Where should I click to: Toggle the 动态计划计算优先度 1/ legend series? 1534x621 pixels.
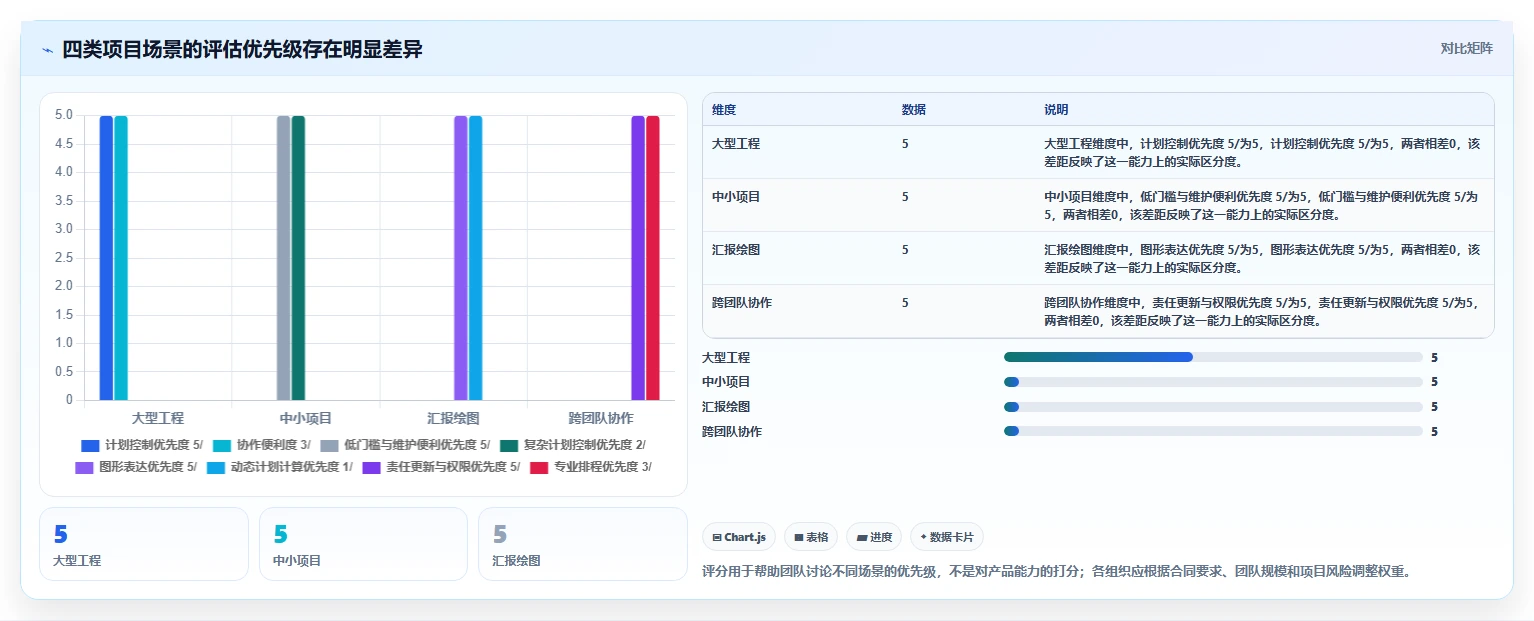tap(280, 467)
